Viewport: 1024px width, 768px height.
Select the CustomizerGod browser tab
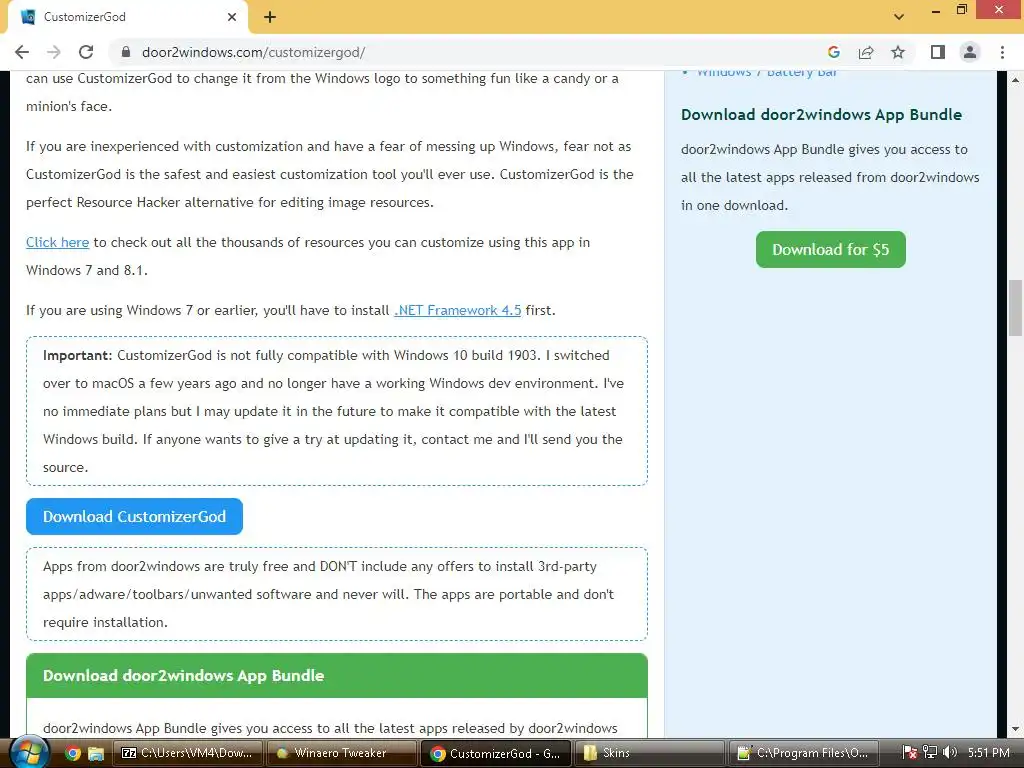click(127, 17)
